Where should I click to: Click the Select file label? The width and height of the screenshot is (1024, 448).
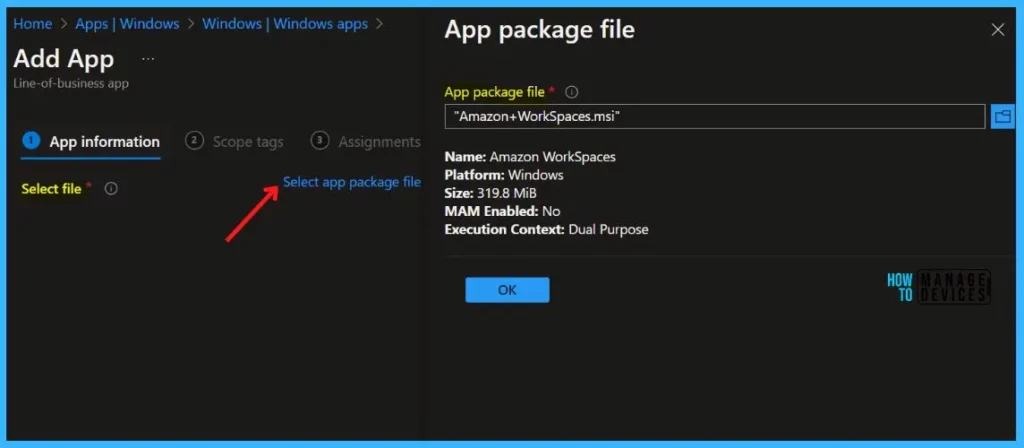click(52, 189)
